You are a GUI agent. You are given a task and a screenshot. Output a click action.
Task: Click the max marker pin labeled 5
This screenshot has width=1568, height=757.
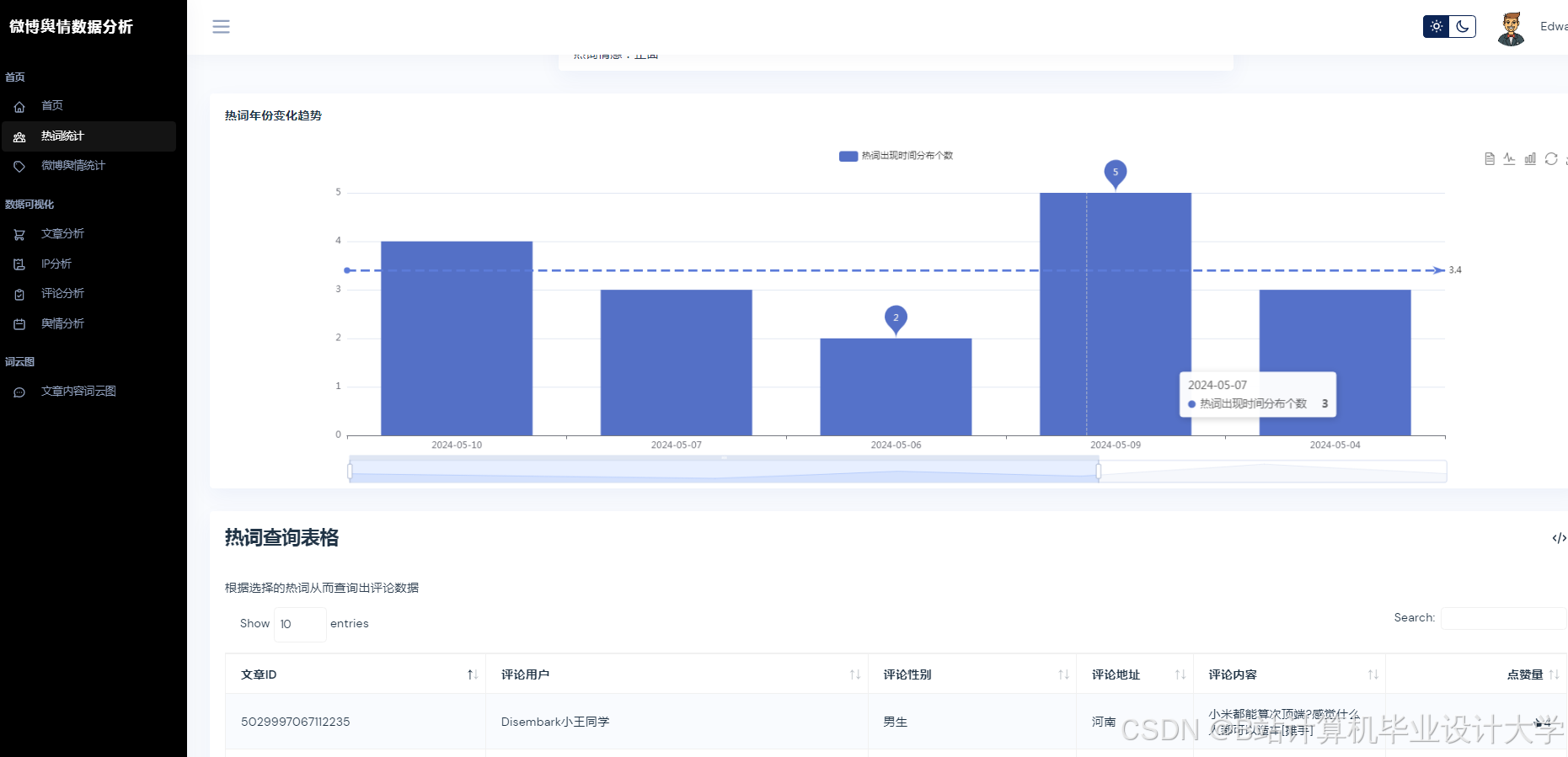(x=1116, y=173)
